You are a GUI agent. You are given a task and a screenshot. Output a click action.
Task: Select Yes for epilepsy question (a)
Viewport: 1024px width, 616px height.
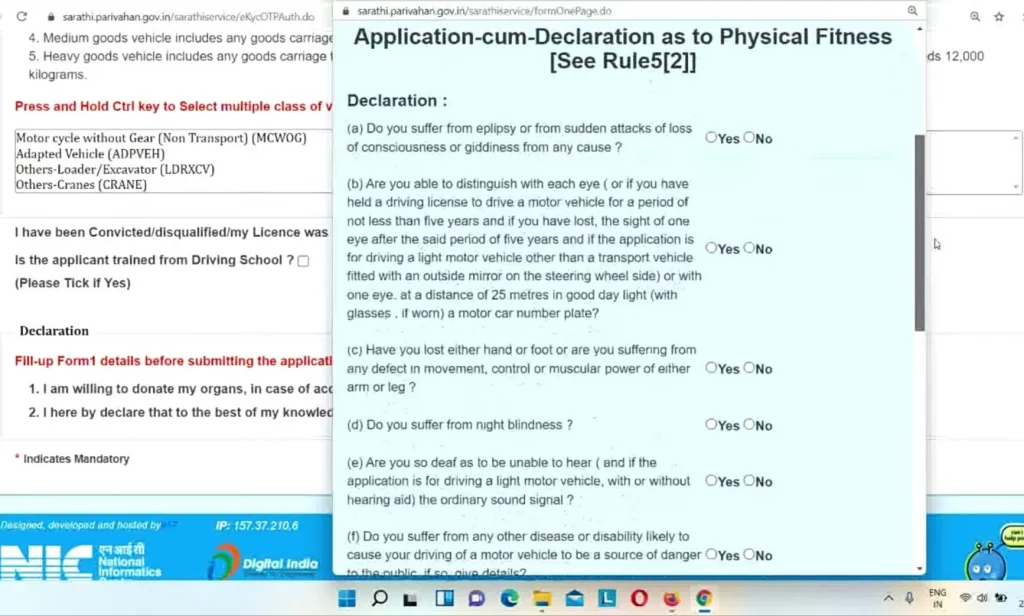(711, 138)
